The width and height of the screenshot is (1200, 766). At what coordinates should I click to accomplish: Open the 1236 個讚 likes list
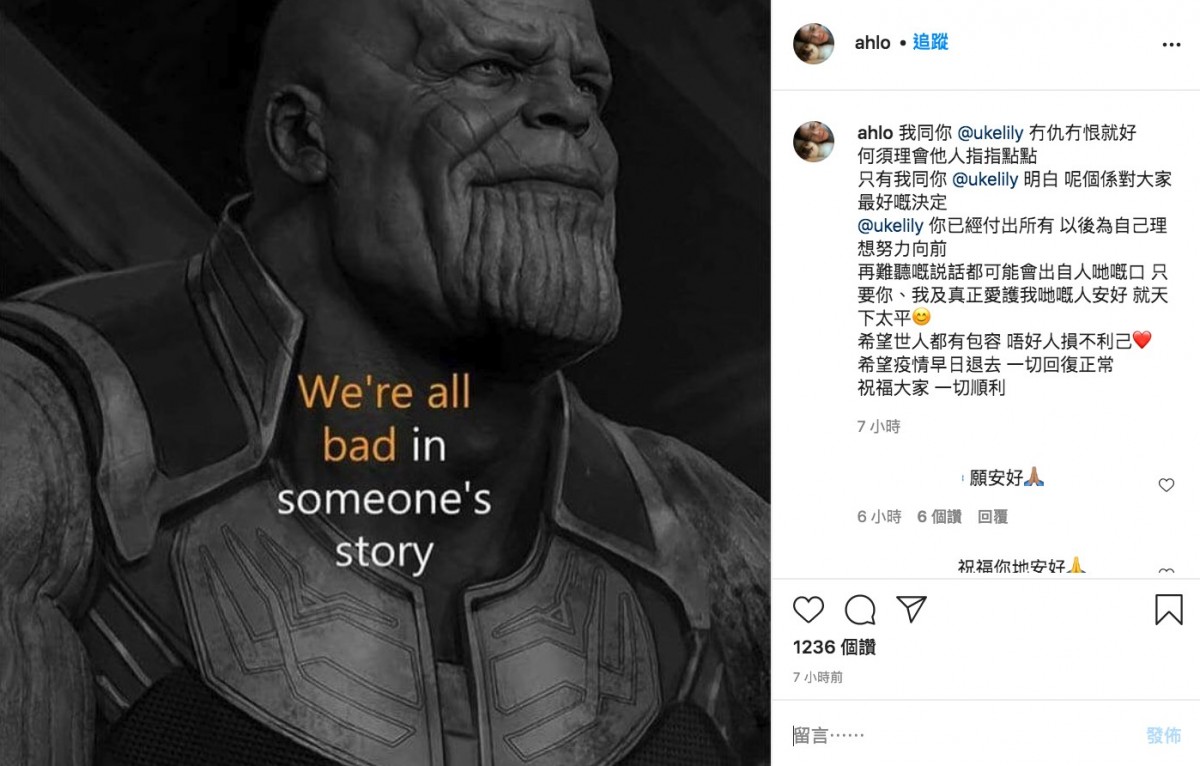(834, 647)
